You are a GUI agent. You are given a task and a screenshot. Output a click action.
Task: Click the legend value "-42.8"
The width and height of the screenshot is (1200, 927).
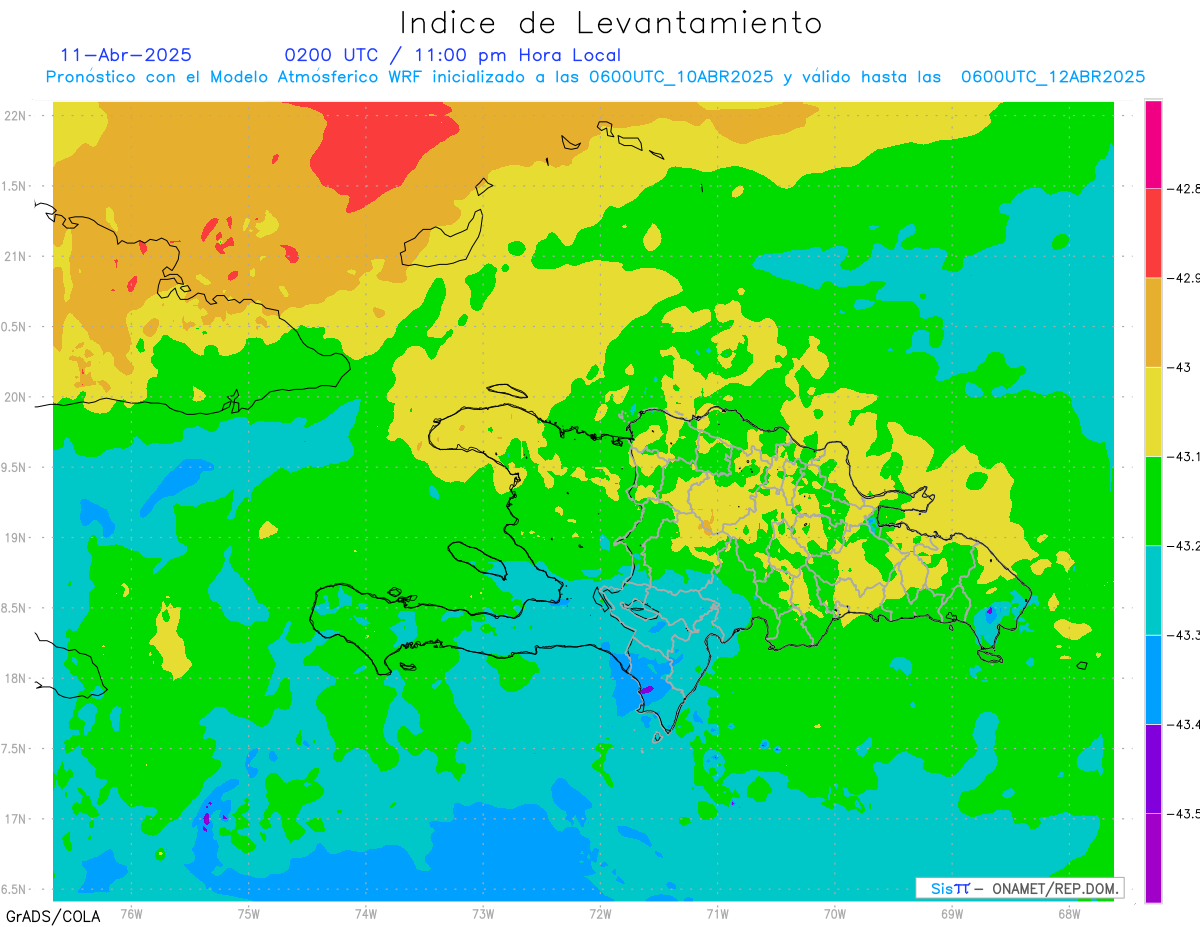coord(1185,188)
